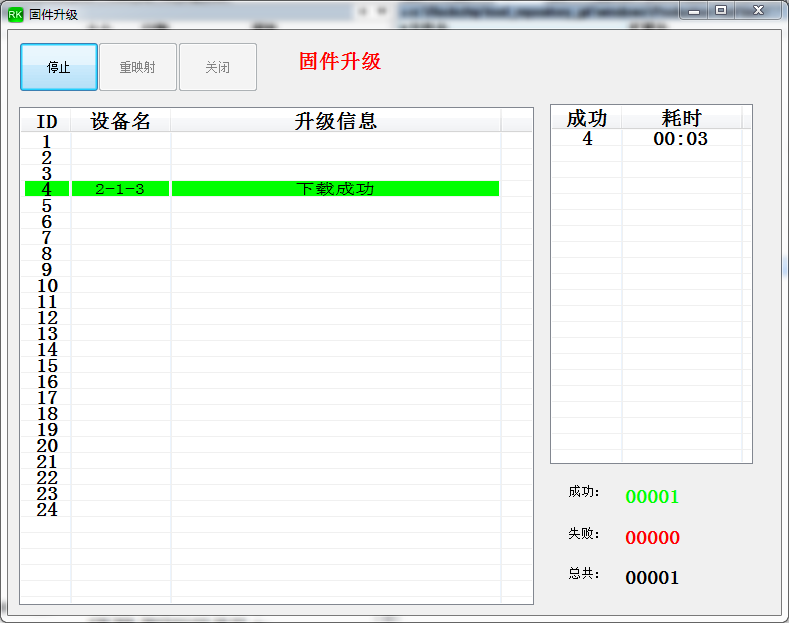
Task: Click the 停止 button
Action: [59, 67]
